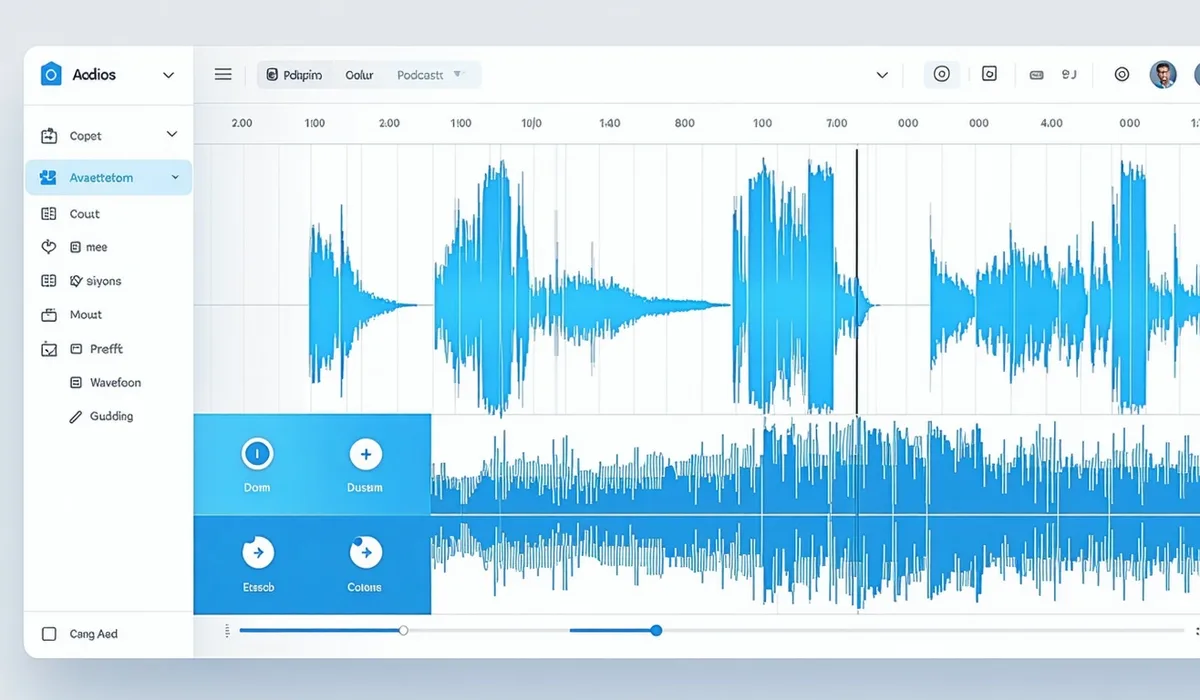
Task: Click the Colons arrow button
Action: [x=365, y=552]
